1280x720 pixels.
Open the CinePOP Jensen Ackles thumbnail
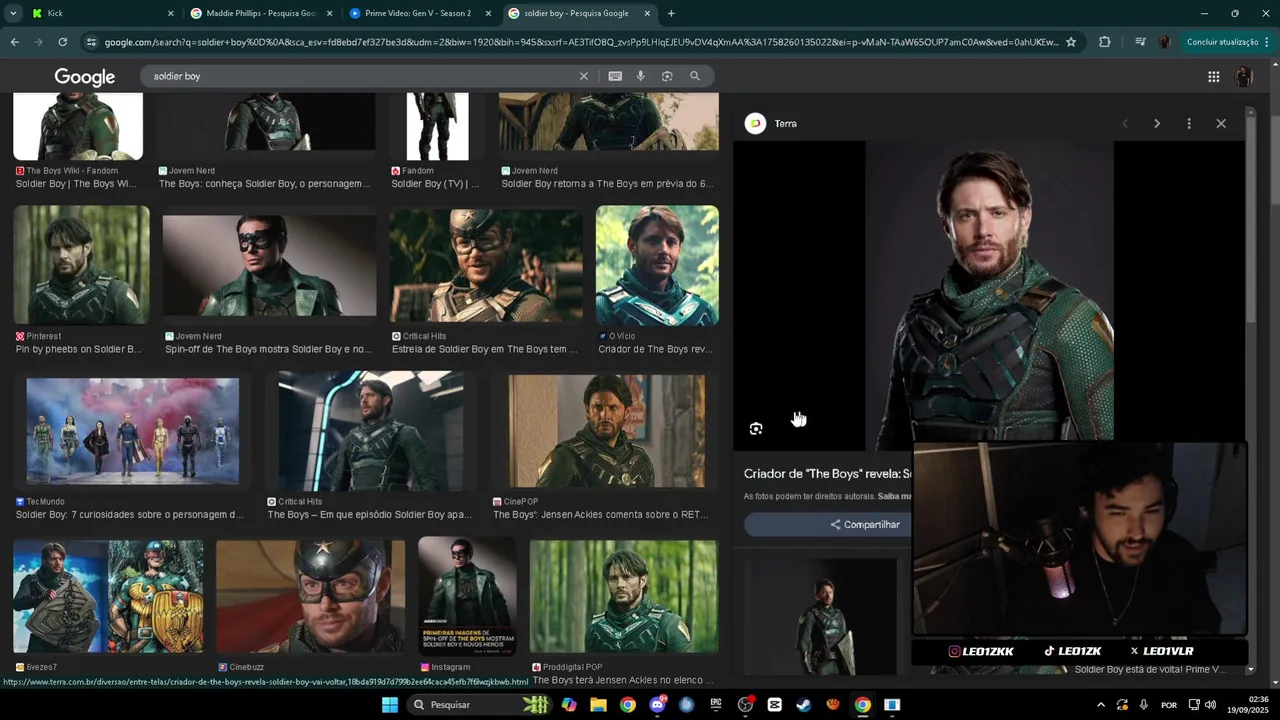[607, 430]
